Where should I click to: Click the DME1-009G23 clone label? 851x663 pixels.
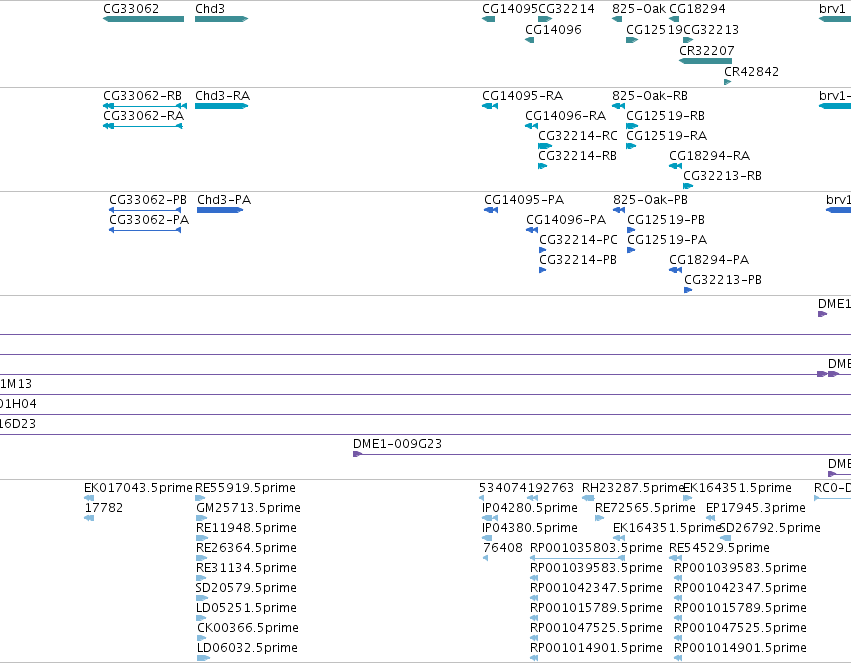click(397, 444)
